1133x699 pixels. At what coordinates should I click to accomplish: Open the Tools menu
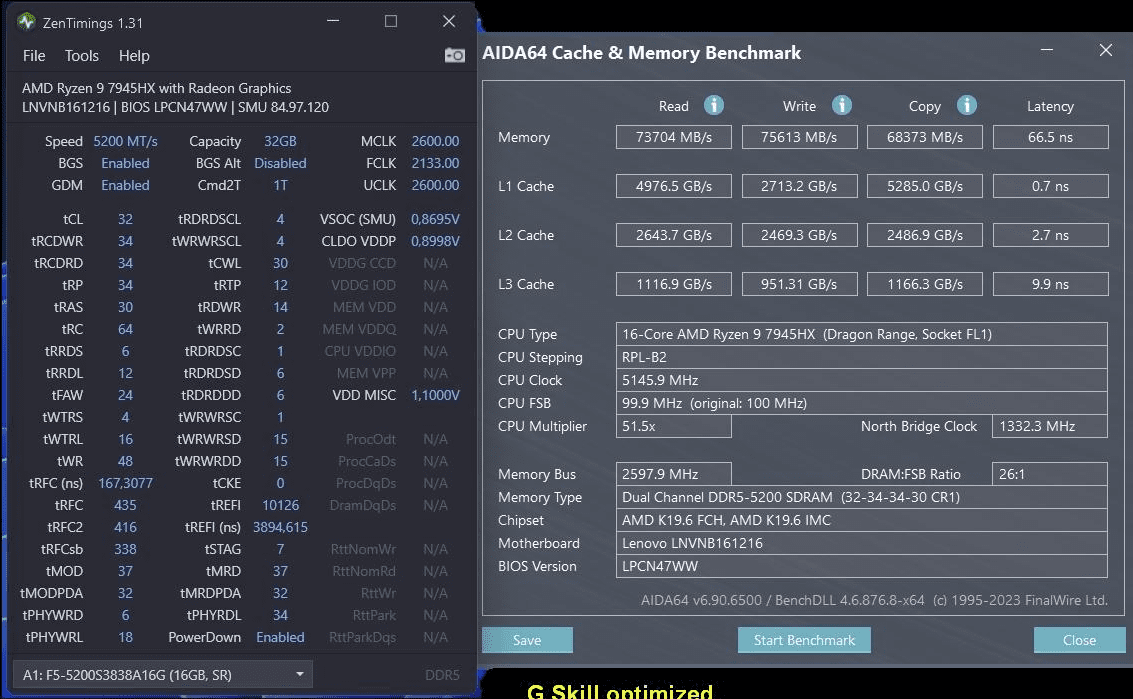pos(82,56)
